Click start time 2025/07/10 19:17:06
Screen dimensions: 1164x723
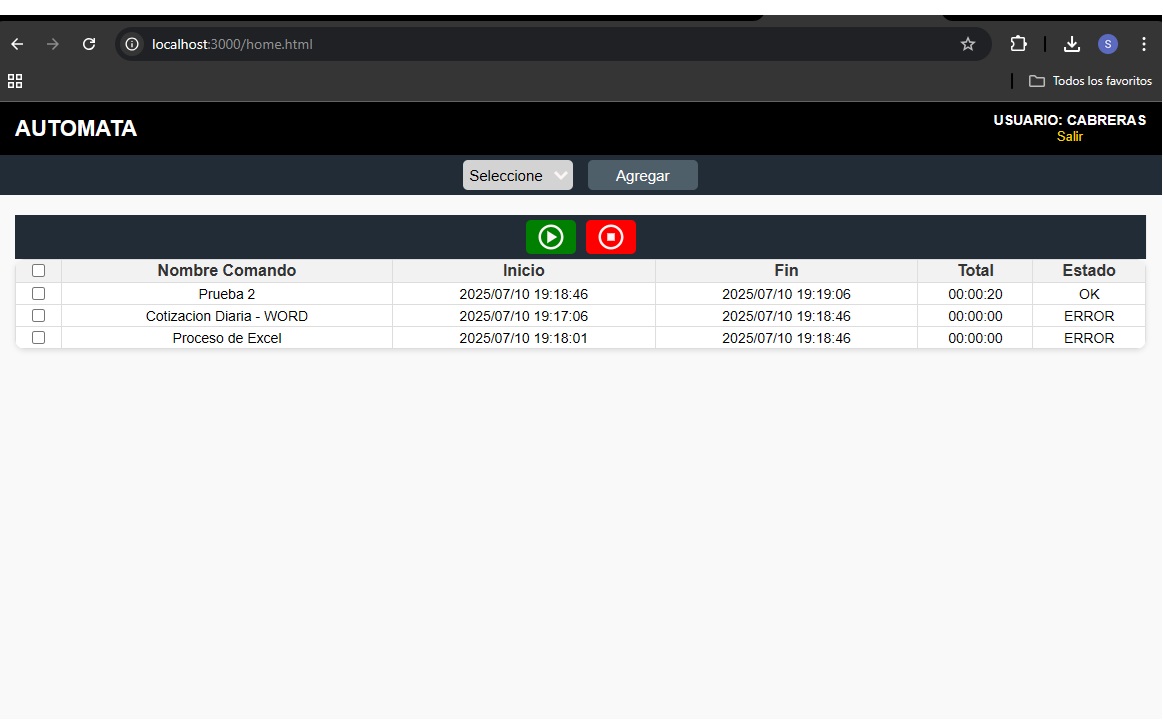pos(523,316)
